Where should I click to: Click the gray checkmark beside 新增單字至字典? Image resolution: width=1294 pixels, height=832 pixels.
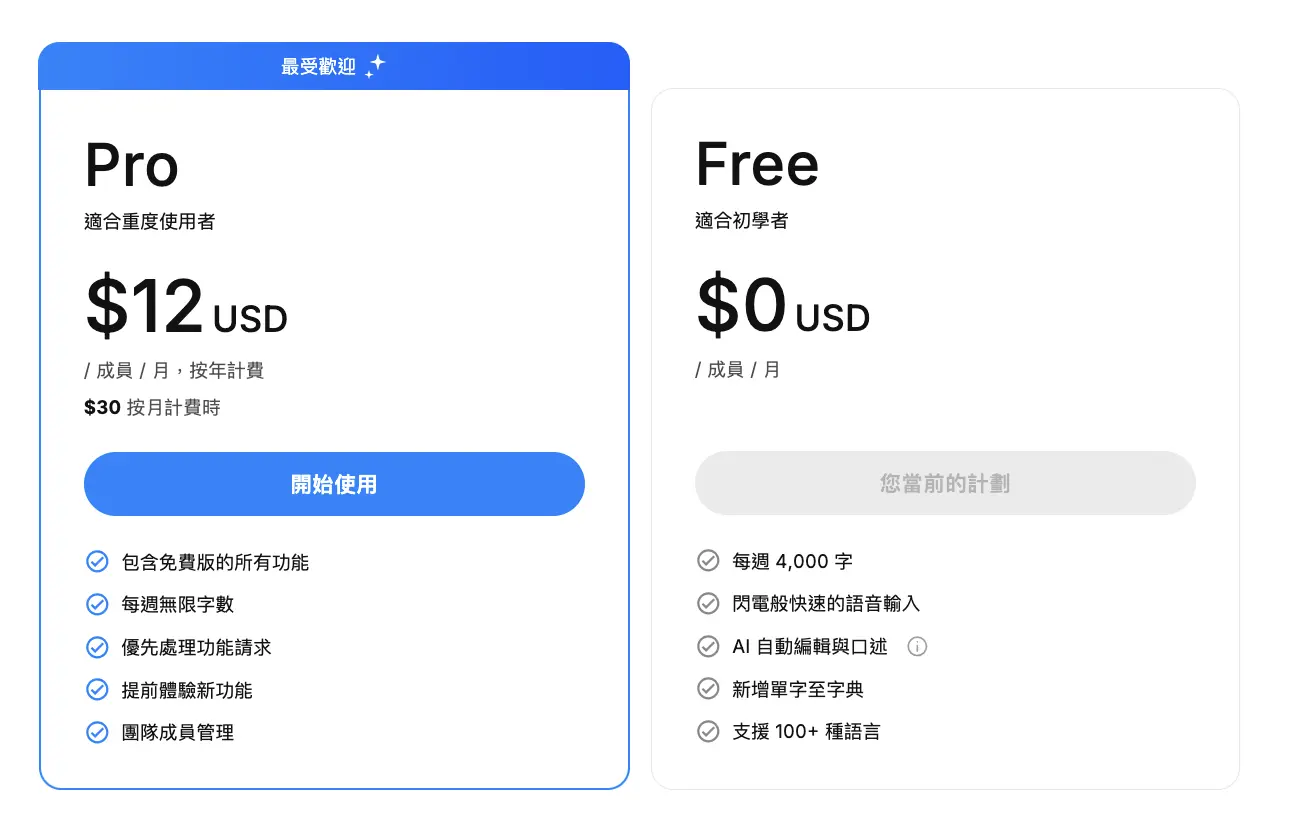[x=708, y=689]
